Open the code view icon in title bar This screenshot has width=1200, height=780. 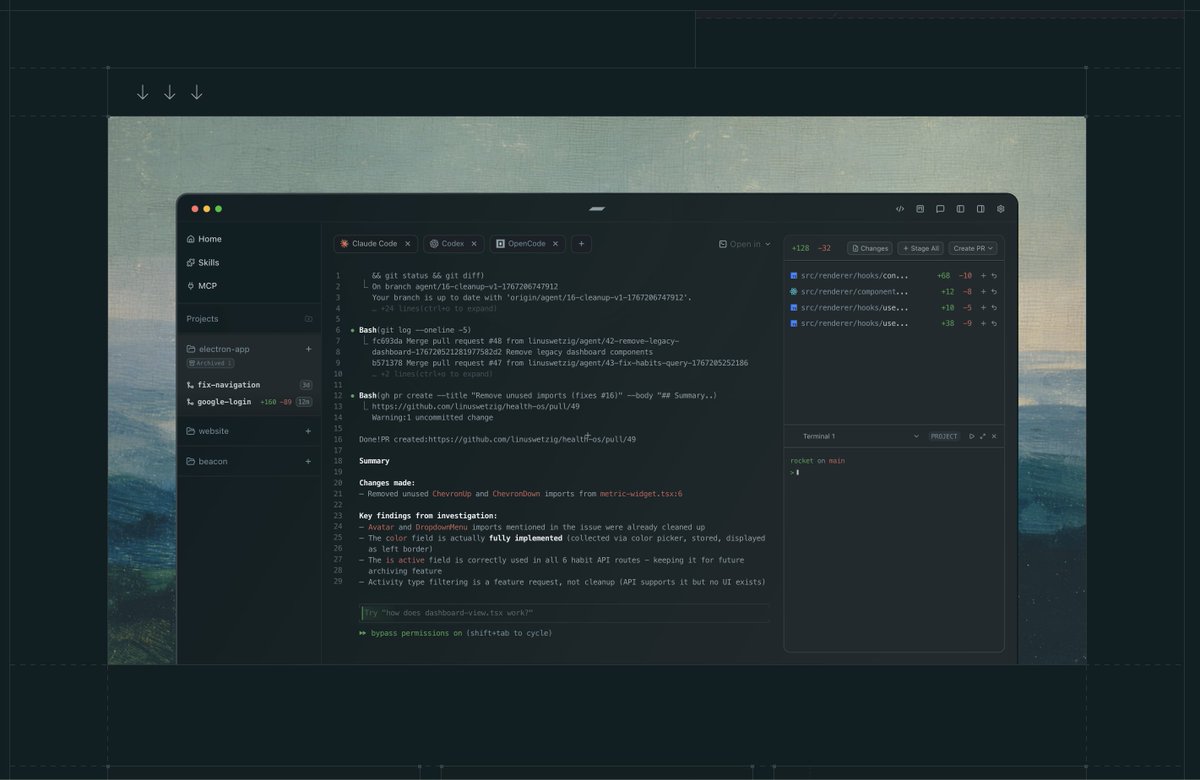(x=900, y=209)
